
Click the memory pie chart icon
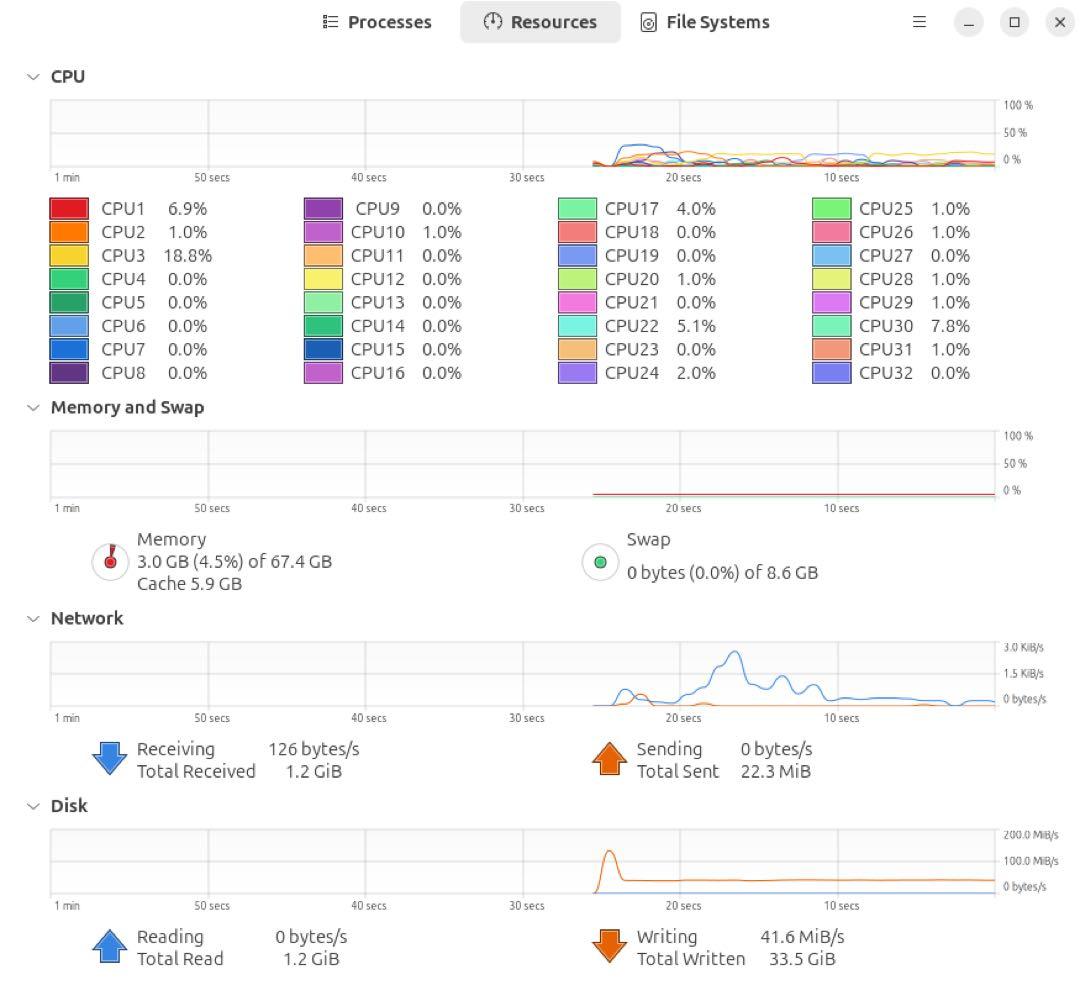(x=111, y=561)
